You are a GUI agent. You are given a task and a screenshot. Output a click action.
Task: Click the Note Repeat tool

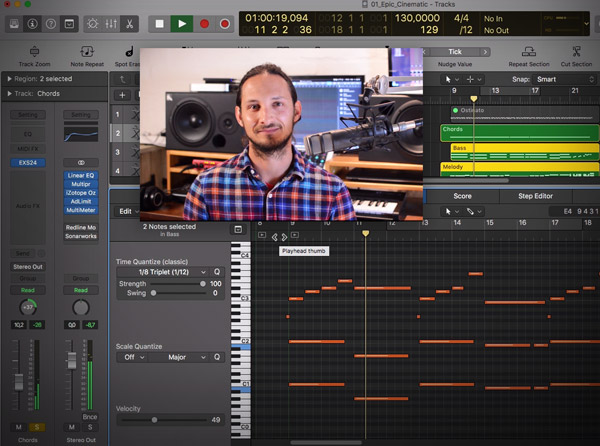[87, 51]
